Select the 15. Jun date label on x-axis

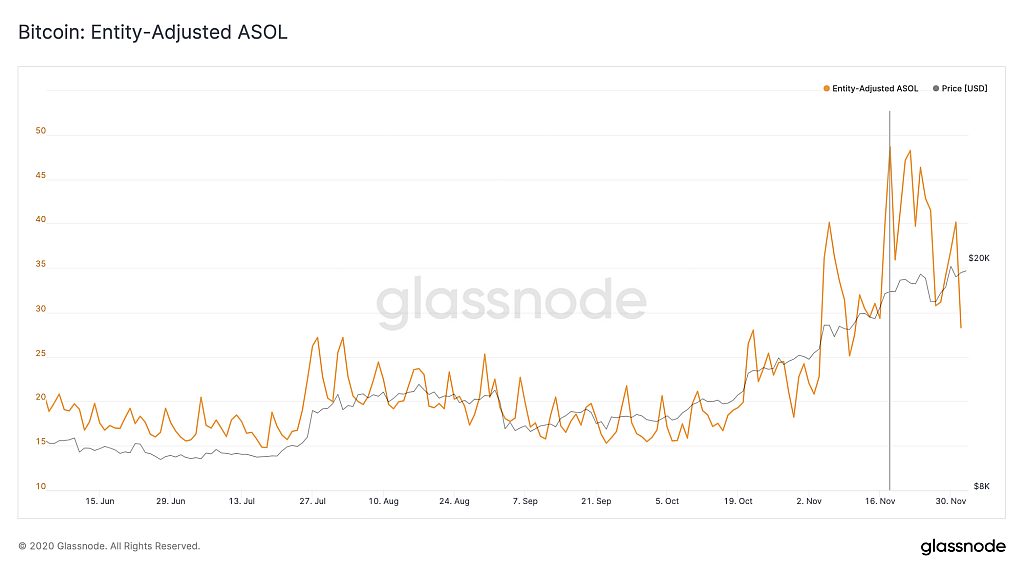[100, 501]
